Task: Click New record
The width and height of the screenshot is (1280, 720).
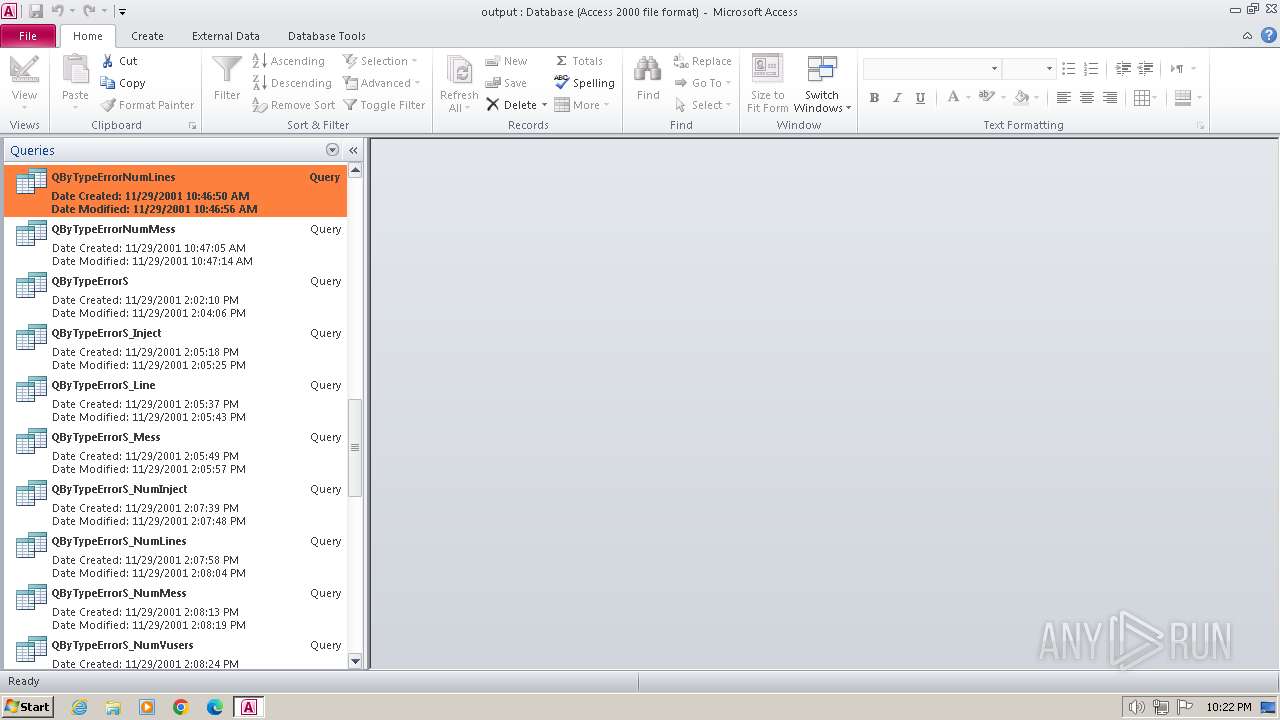Action: coord(506,61)
